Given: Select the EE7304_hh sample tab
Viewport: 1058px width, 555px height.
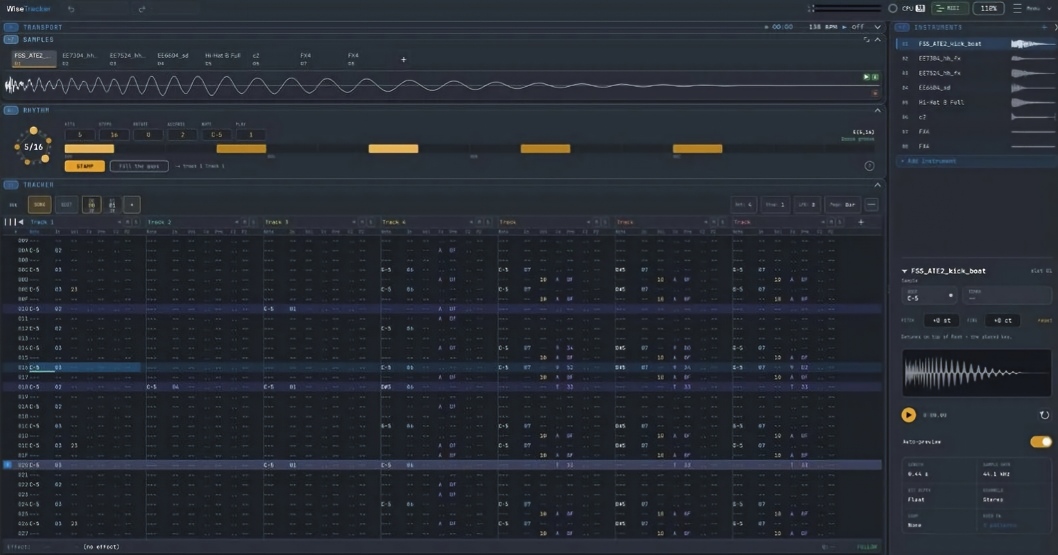Looking at the screenshot, I should (80, 59).
